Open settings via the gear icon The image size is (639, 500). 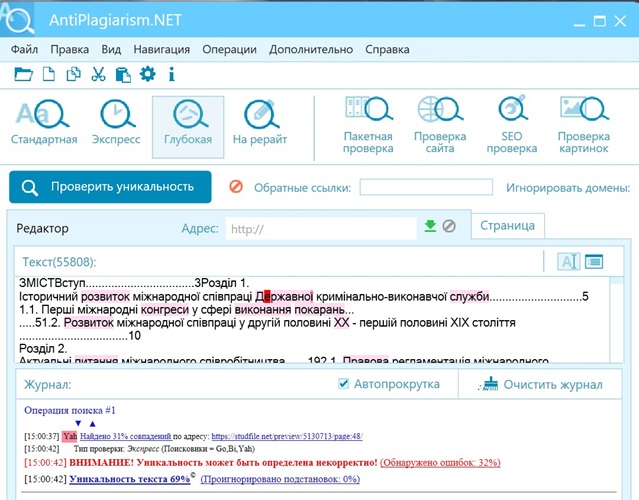148,74
